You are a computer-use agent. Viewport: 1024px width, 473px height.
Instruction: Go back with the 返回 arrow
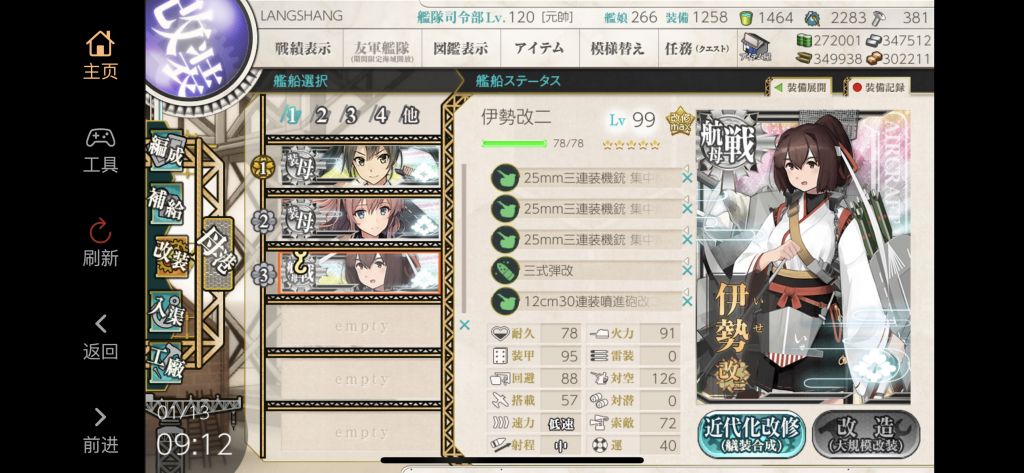pyautogui.click(x=100, y=323)
